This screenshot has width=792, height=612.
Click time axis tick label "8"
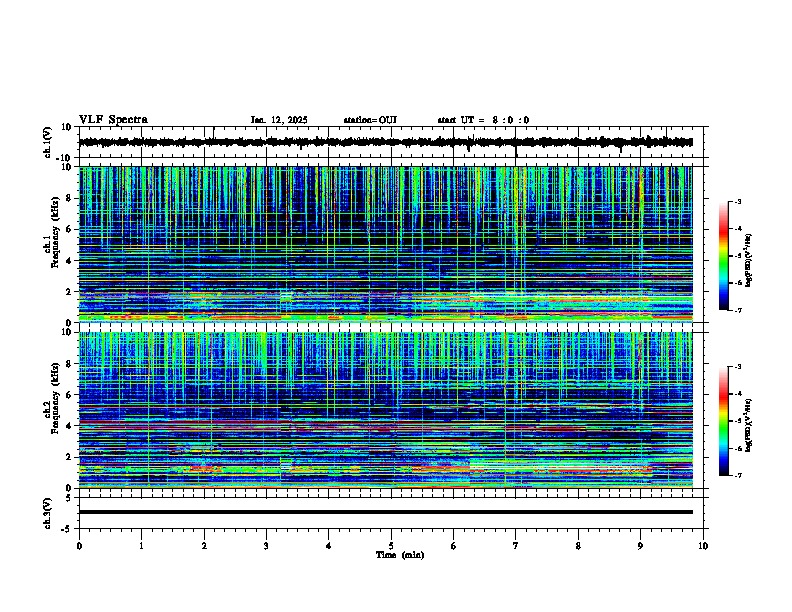(x=578, y=546)
